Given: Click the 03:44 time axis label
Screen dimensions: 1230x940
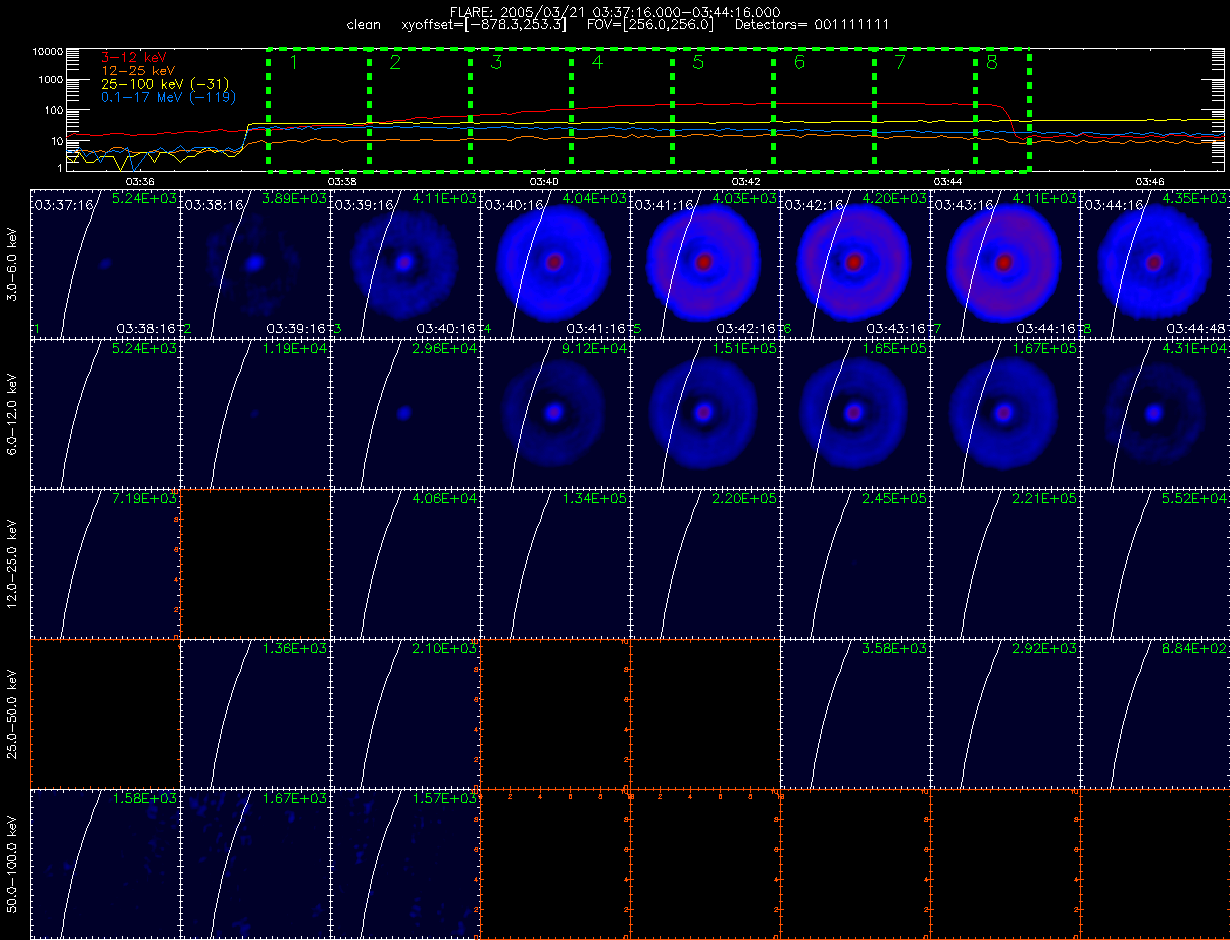Looking at the screenshot, I should coord(948,182).
